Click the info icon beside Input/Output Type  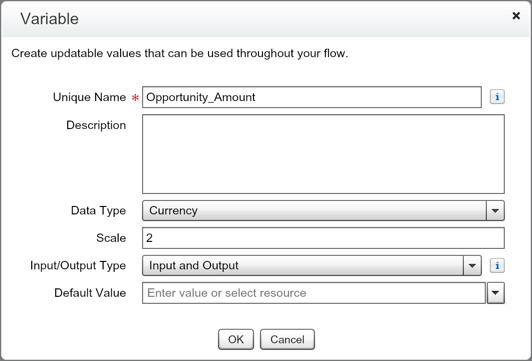click(497, 265)
